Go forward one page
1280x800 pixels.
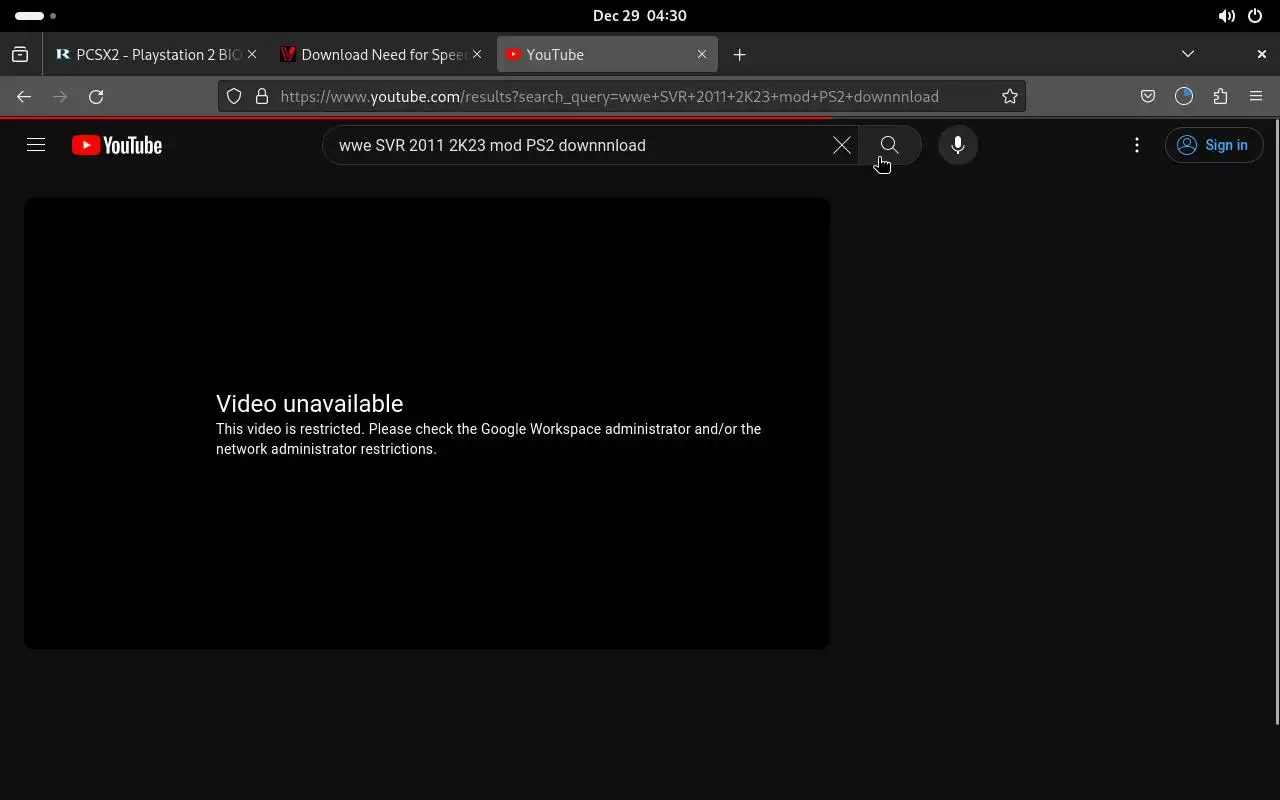click(x=60, y=96)
